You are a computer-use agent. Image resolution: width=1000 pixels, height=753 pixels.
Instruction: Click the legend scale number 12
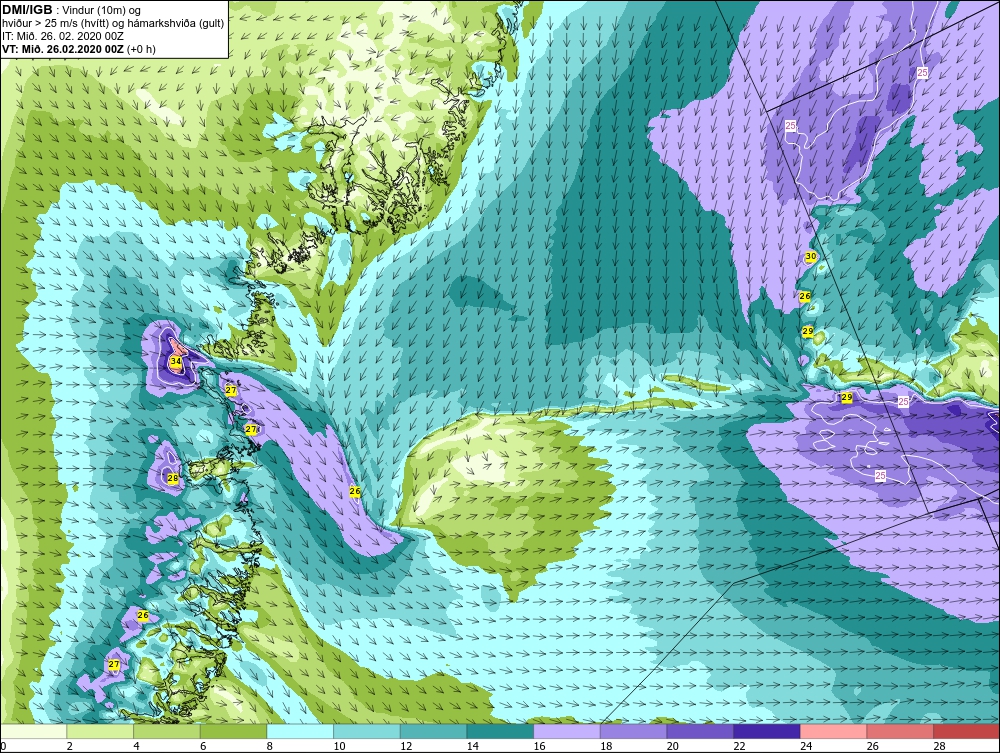[x=406, y=746]
